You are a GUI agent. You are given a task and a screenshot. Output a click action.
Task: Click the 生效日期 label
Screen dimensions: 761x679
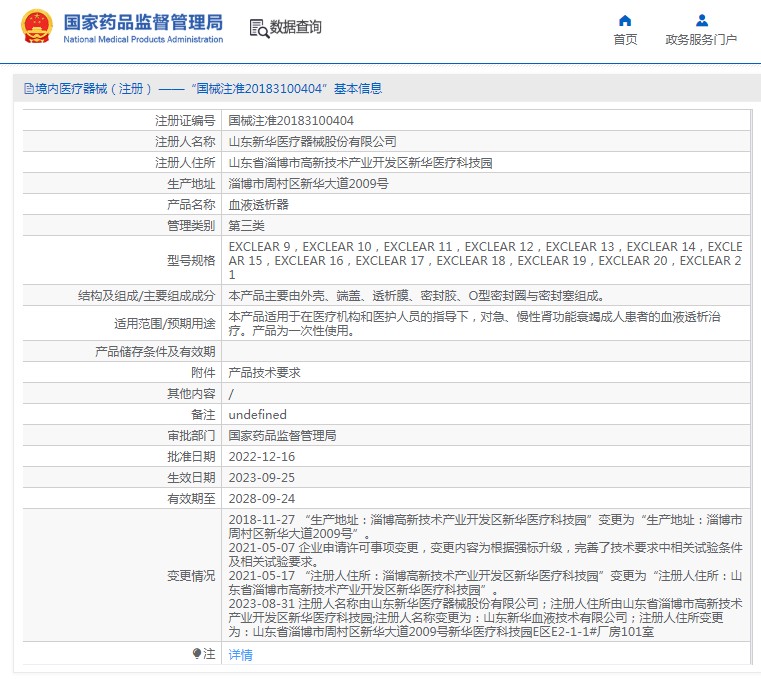(x=191, y=478)
